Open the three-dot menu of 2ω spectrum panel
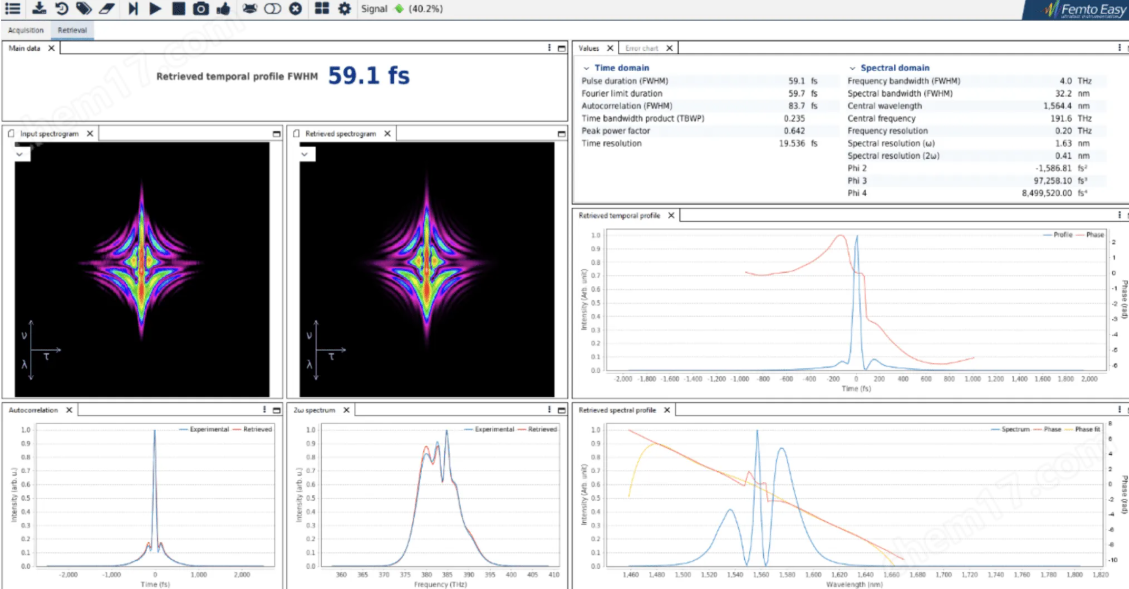Viewport: 1129px width, 589px height. 549,410
